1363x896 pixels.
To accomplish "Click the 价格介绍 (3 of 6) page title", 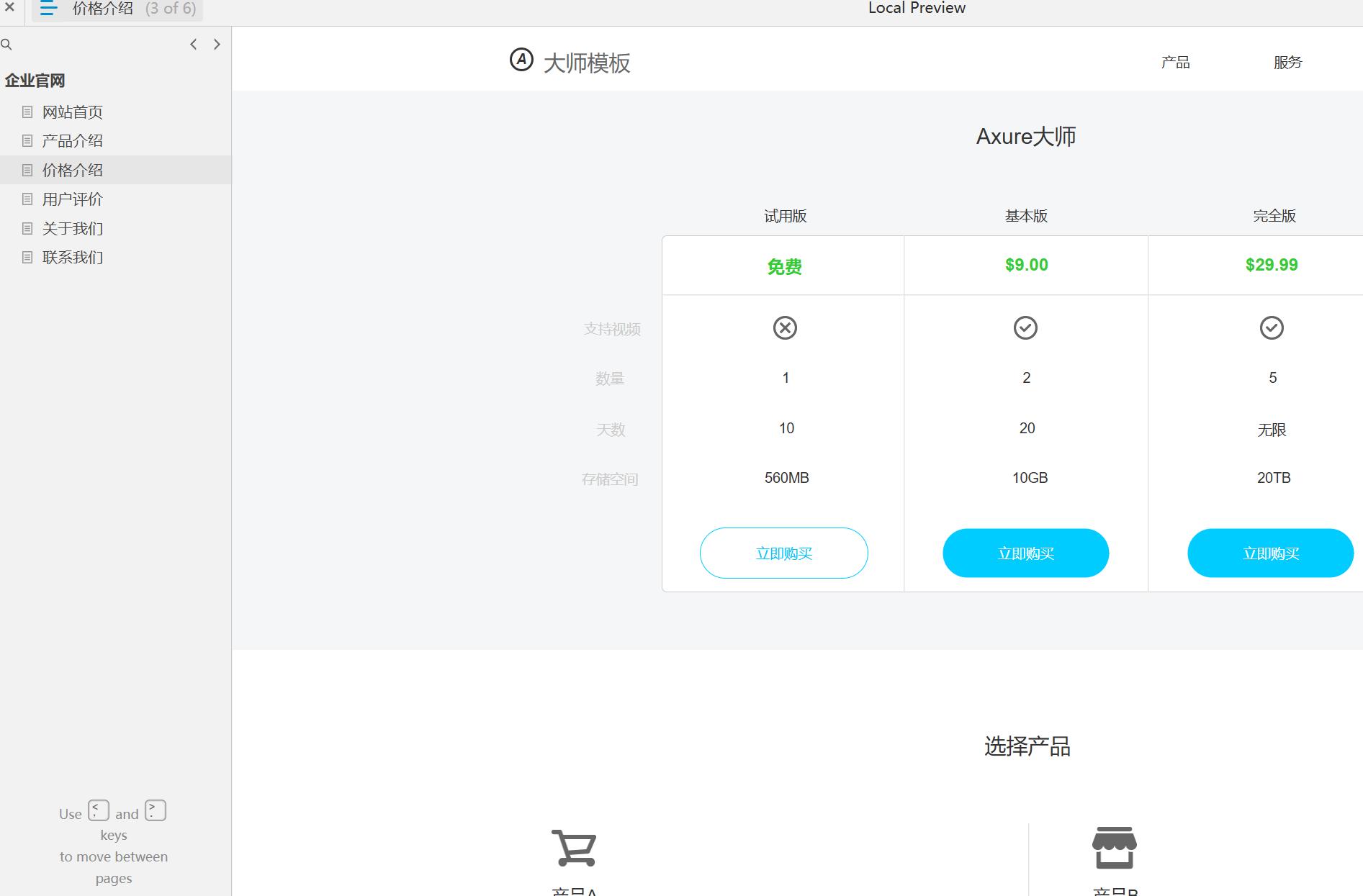I will 134,9.
